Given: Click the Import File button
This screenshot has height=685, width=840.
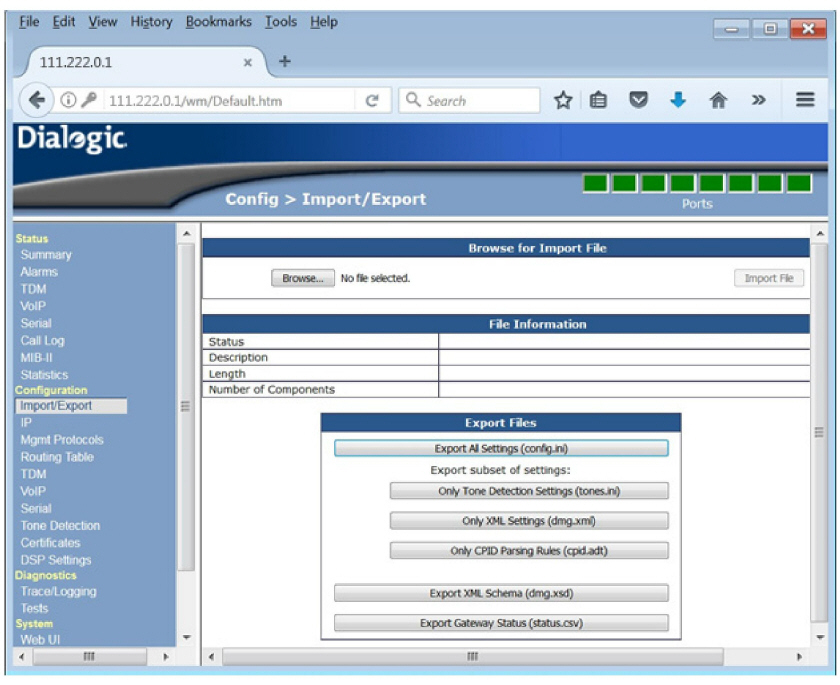Looking at the screenshot, I should pyautogui.click(x=769, y=278).
